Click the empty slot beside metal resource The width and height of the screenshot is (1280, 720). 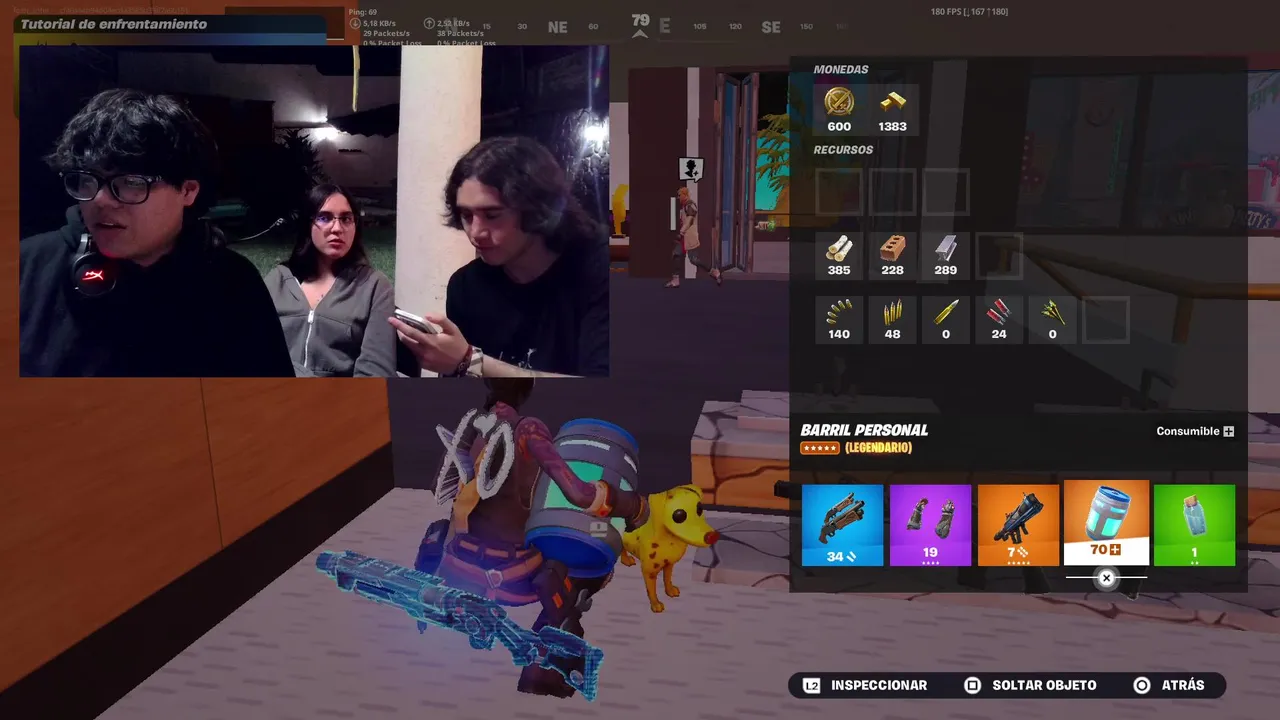999,256
